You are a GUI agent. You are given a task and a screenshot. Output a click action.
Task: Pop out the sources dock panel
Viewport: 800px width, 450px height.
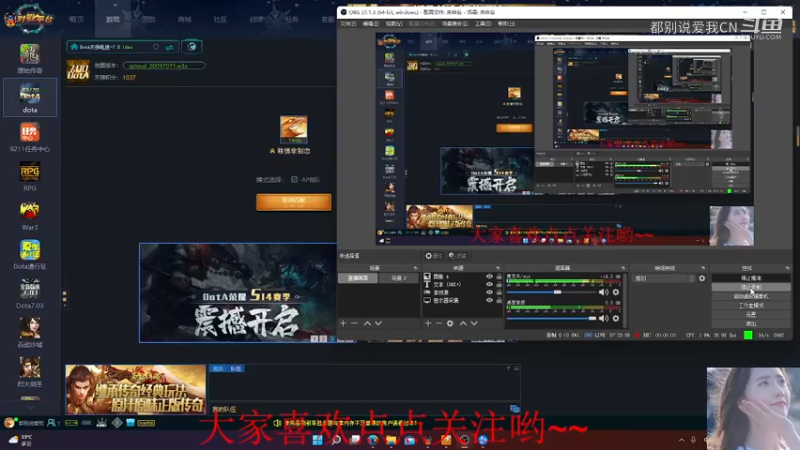pyautogui.click(x=498, y=268)
